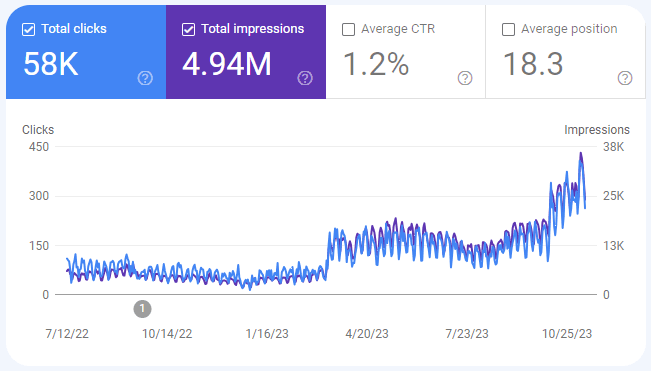Open help icon on Average CTR card
This screenshot has width=651, height=371.
coord(465,78)
